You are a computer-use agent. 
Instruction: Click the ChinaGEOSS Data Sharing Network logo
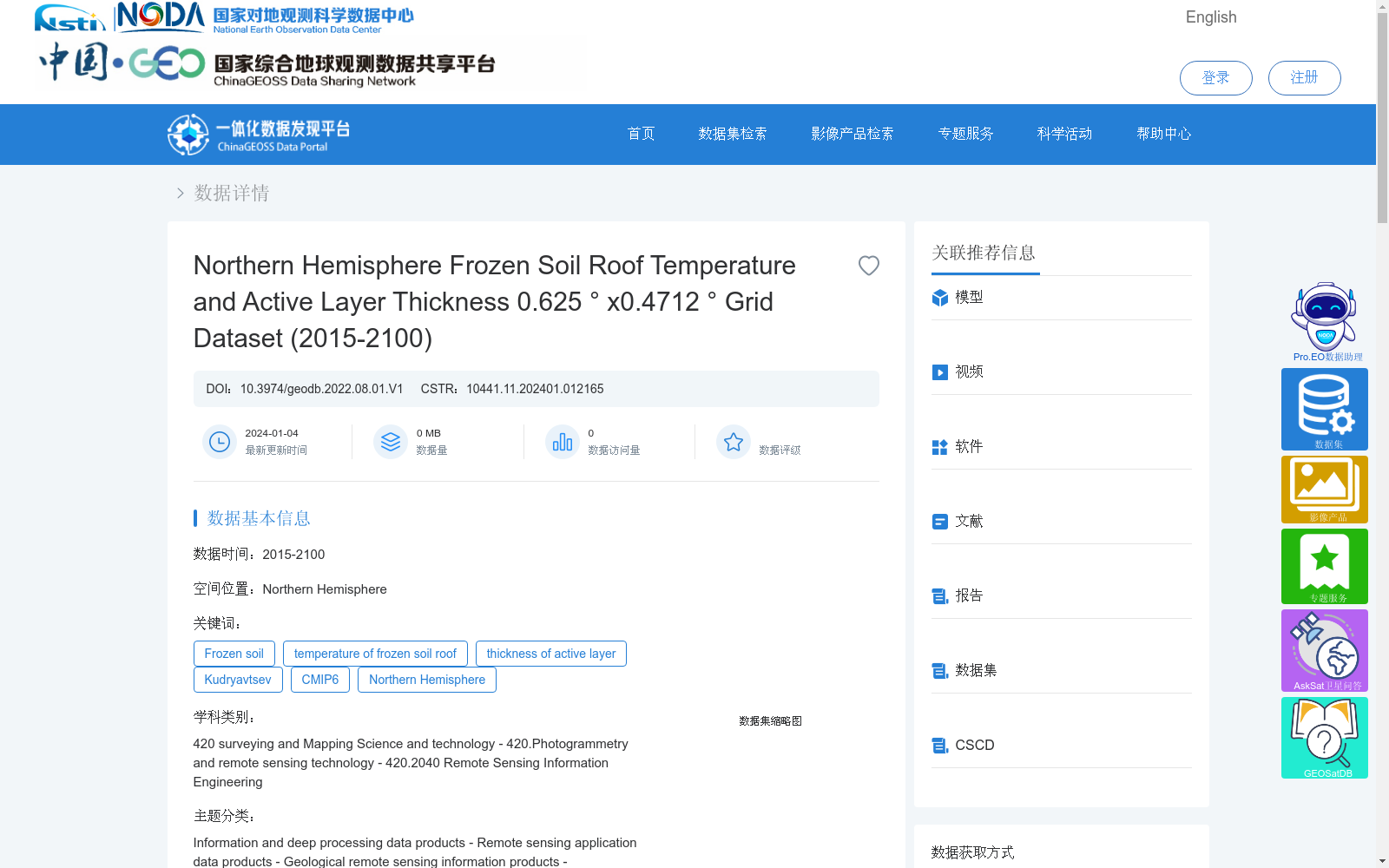point(267,64)
